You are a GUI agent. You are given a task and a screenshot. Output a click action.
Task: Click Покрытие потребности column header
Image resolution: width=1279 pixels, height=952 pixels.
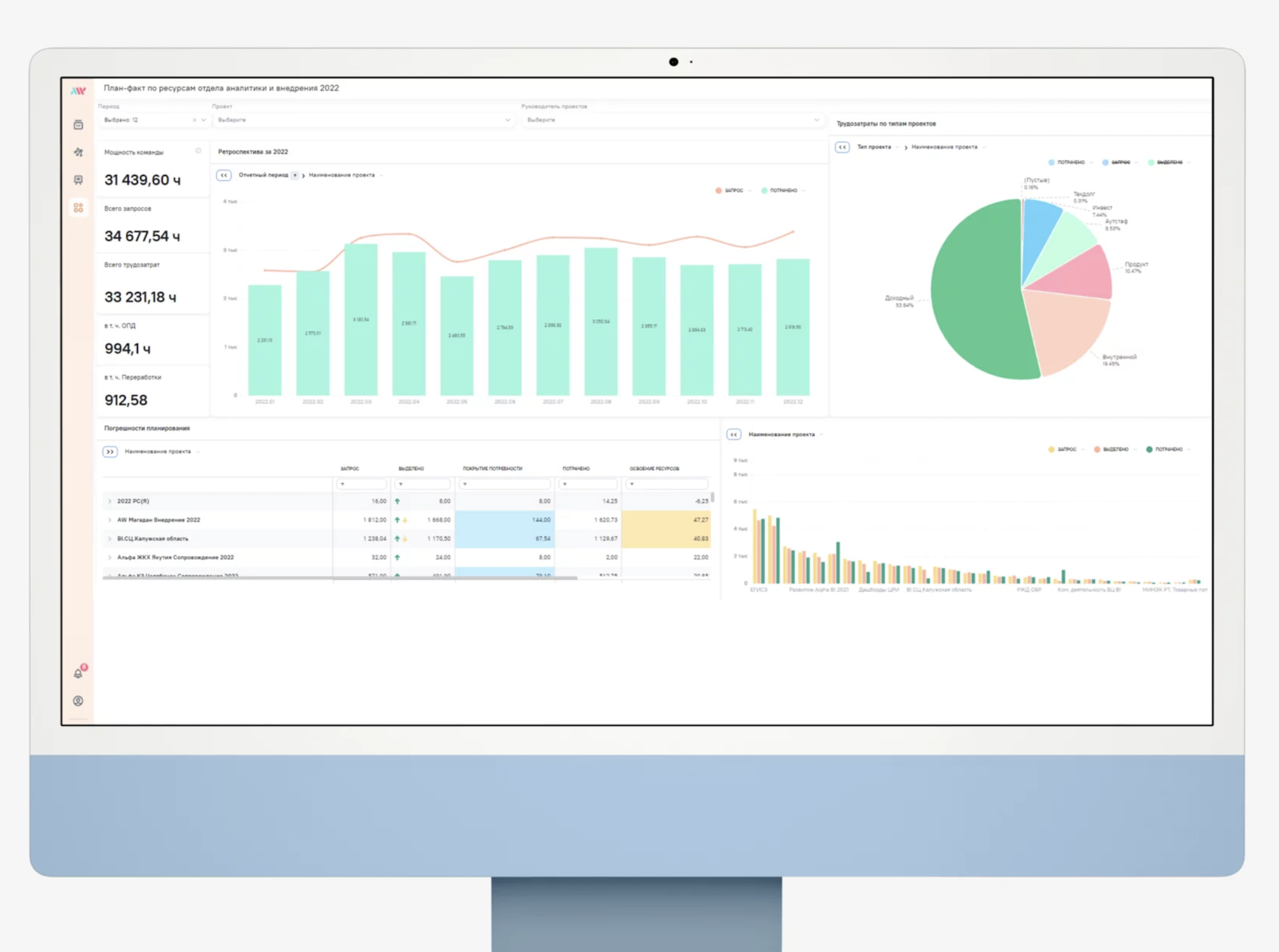[x=493, y=469]
